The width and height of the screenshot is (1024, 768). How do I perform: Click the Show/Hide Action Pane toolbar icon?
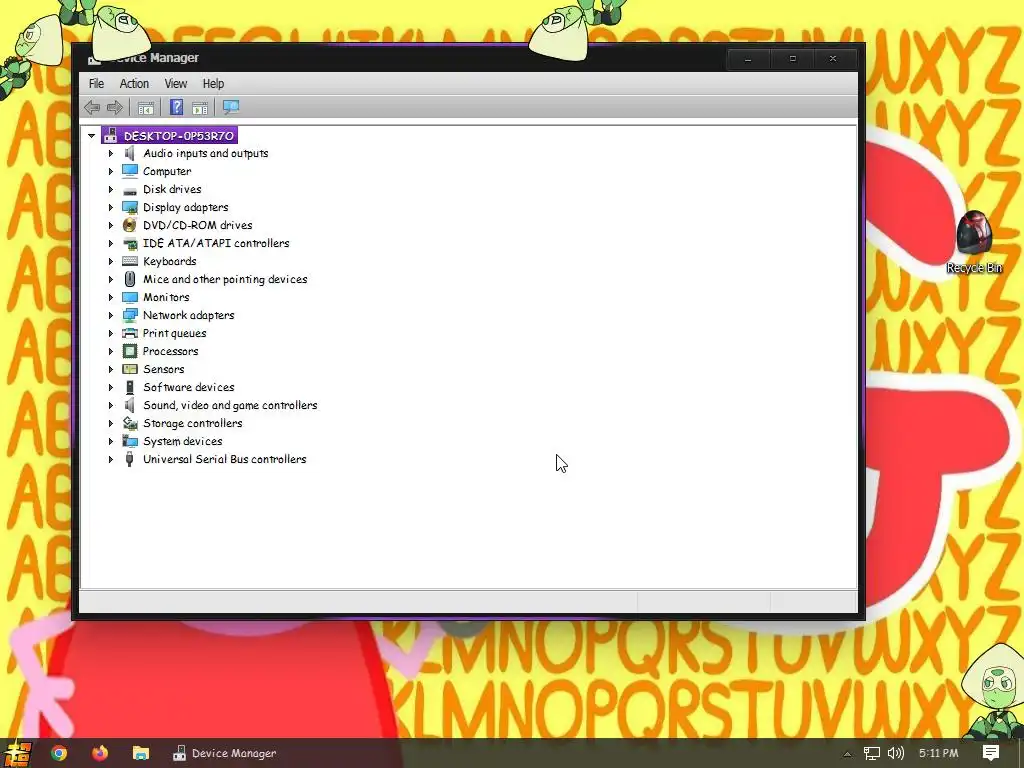pos(200,108)
